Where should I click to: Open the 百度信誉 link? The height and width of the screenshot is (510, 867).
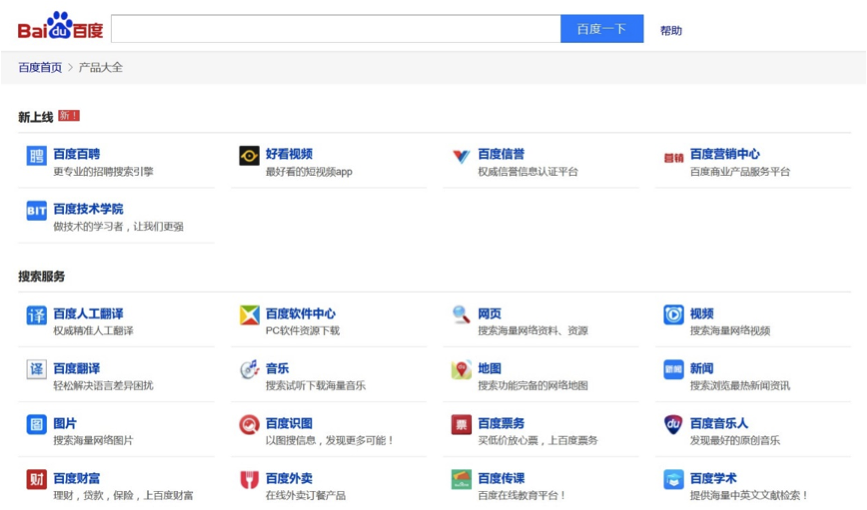[501, 154]
